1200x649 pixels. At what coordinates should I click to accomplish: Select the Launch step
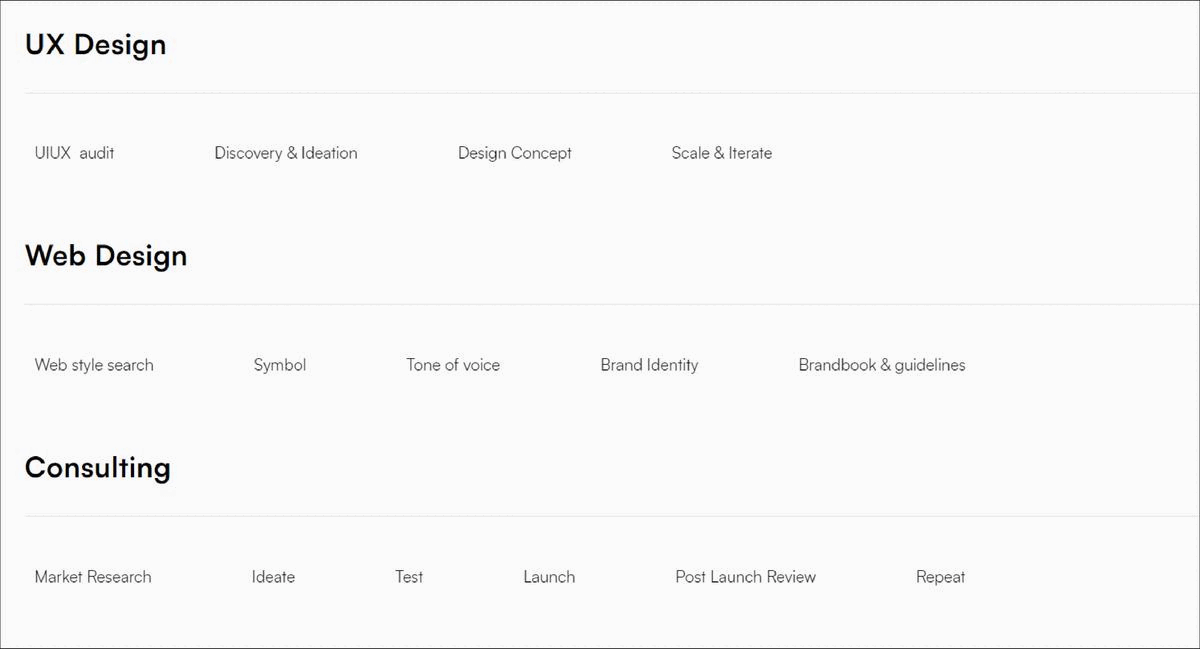pyautogui.click(x=549, y=577)
